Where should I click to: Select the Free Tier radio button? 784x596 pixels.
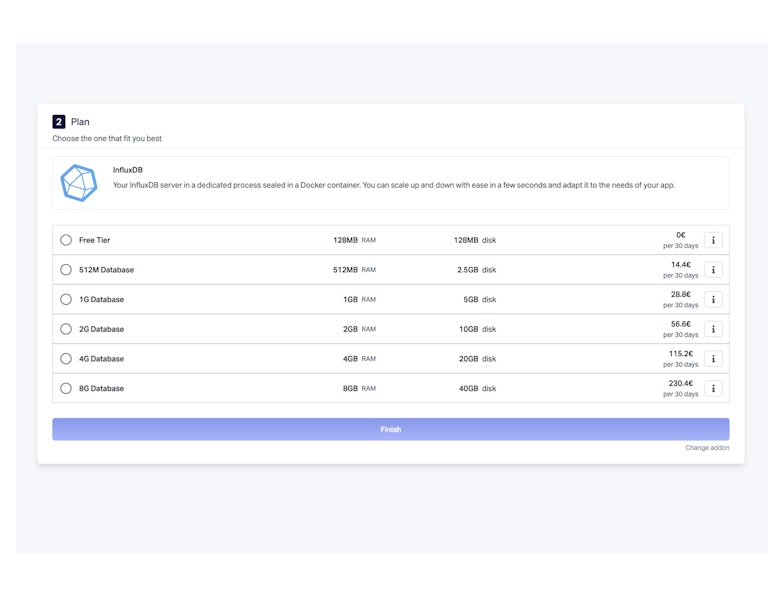point(66,240)
